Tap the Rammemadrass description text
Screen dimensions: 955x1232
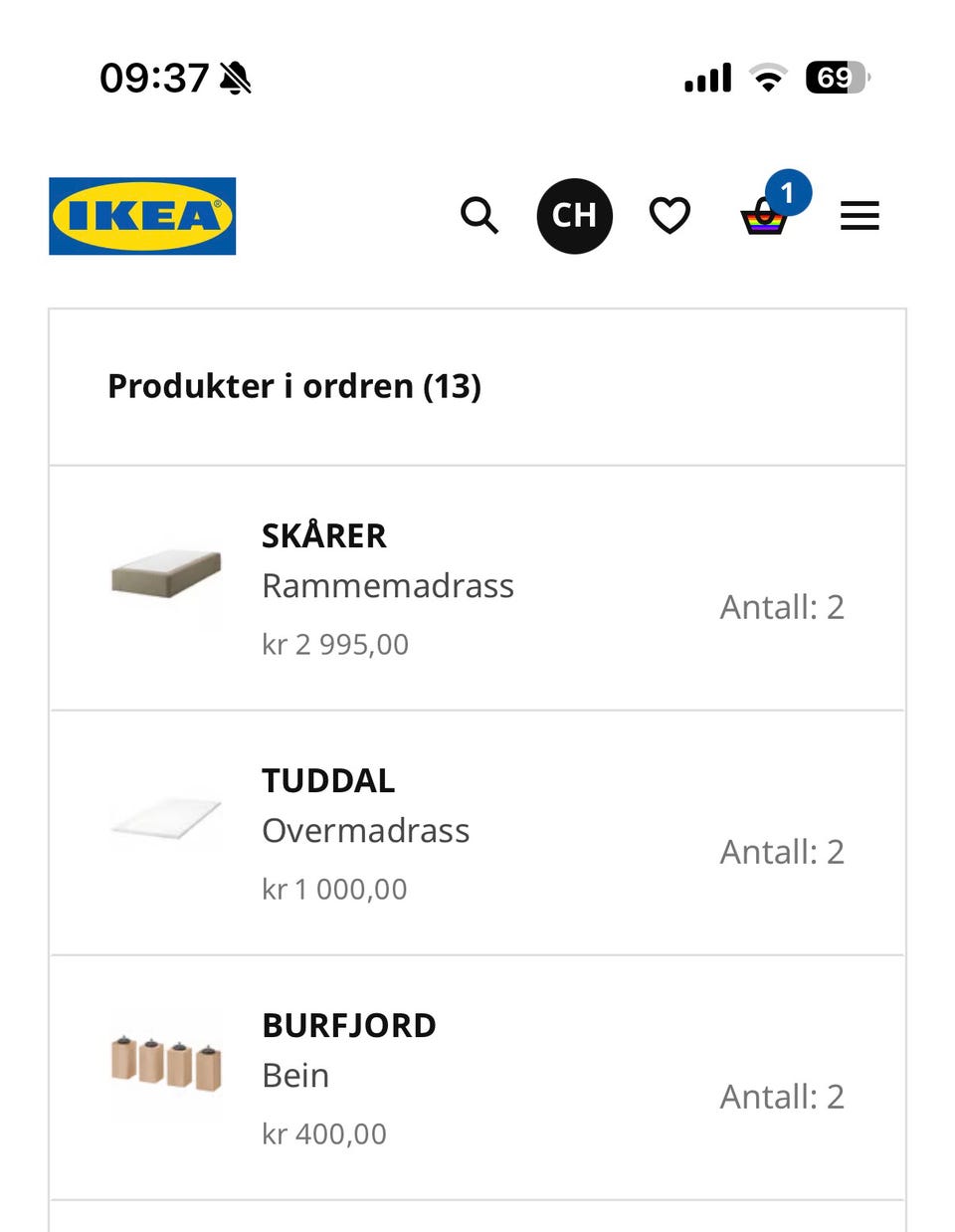point(388,585)
